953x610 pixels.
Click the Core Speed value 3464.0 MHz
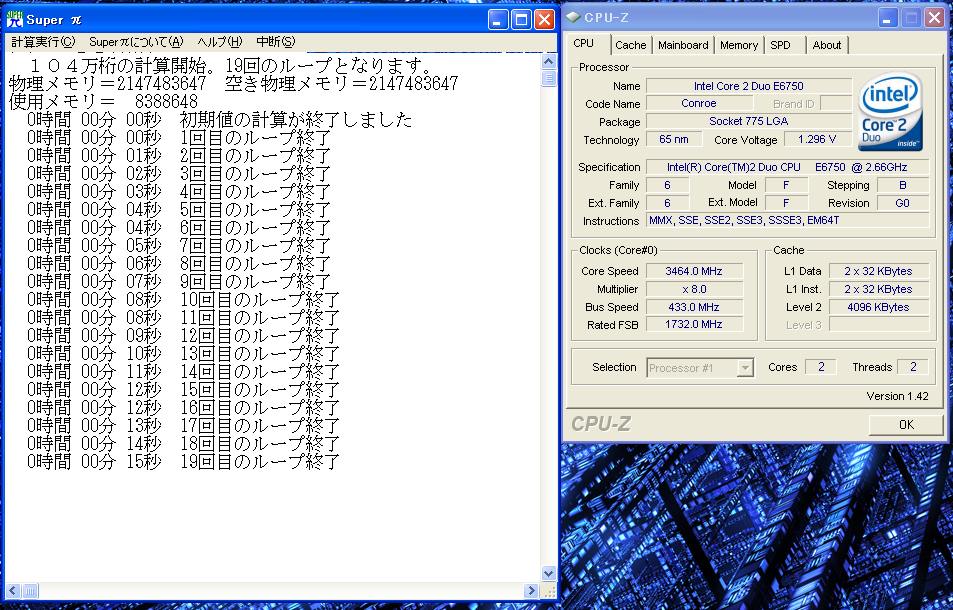coord(694,271)
